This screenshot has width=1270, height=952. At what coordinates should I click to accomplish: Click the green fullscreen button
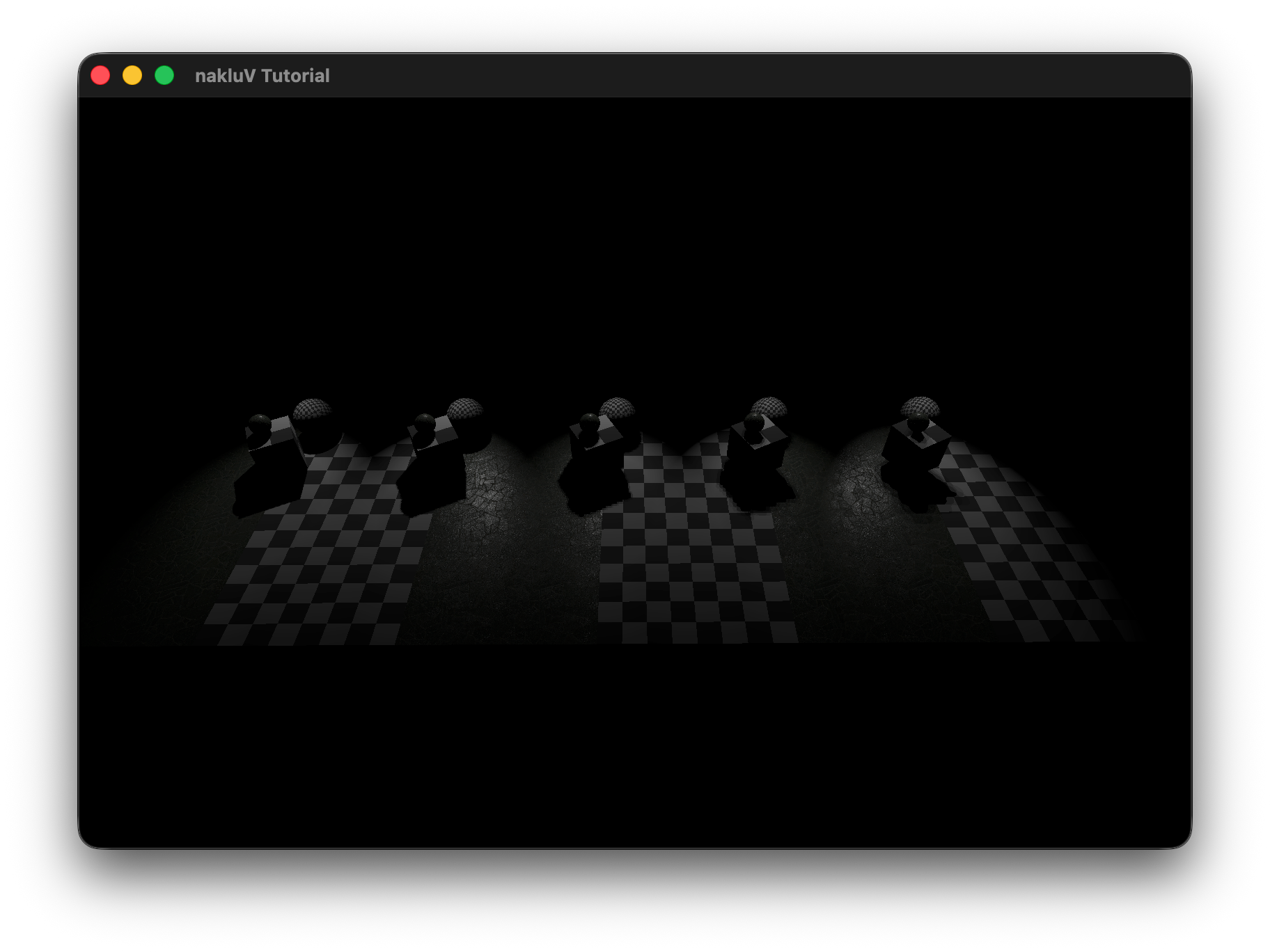(164, 75)
